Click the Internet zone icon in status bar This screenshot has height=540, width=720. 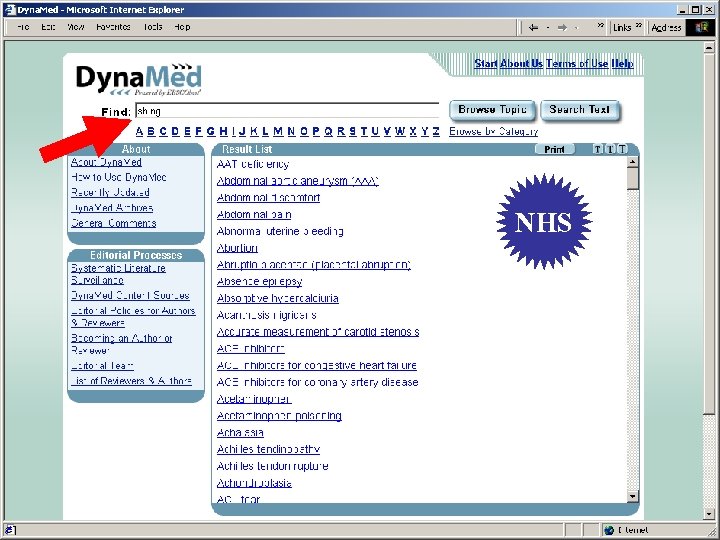609,530
